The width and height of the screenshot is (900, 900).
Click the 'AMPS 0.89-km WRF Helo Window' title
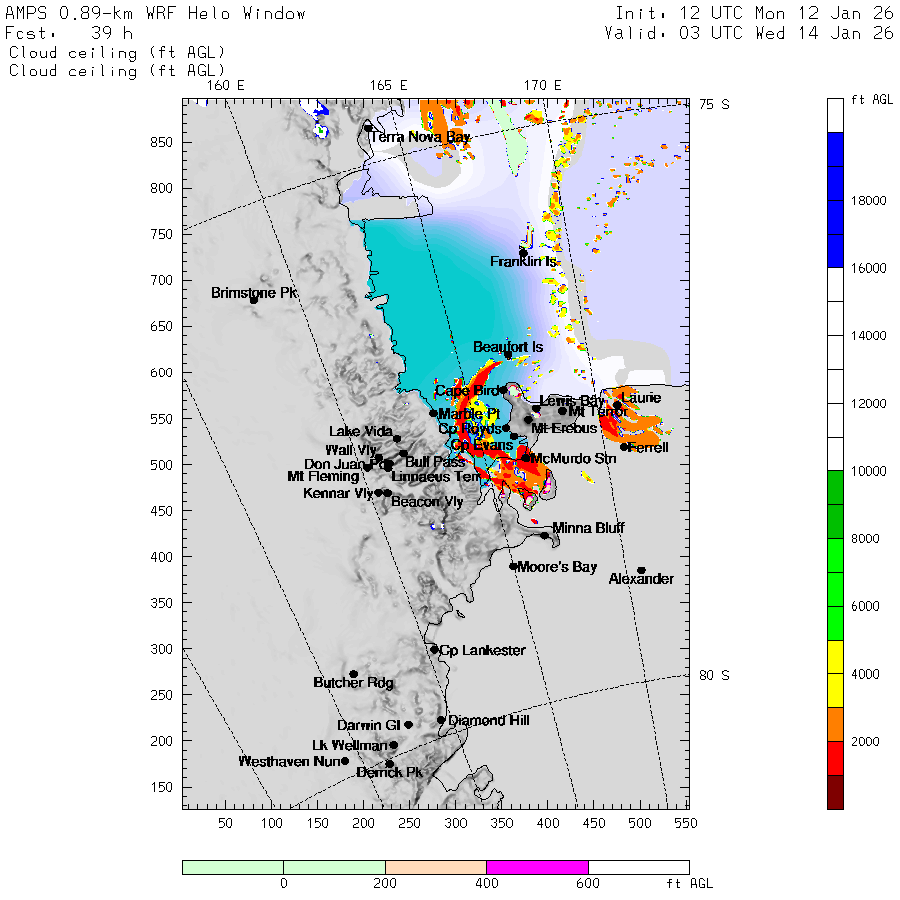point(156,14)
